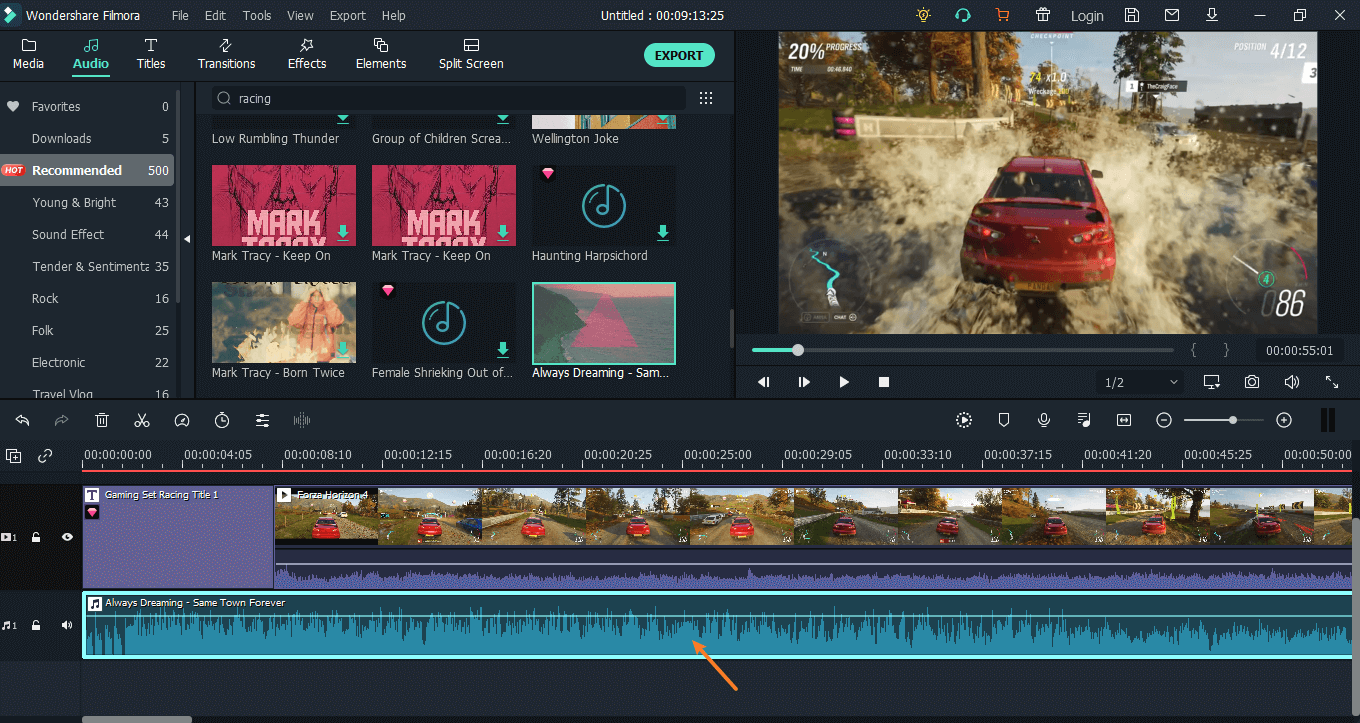1360x723 pixels.
Task: Select Mark Tracy - Born Twice thumbnail
Action: point(284,322)
